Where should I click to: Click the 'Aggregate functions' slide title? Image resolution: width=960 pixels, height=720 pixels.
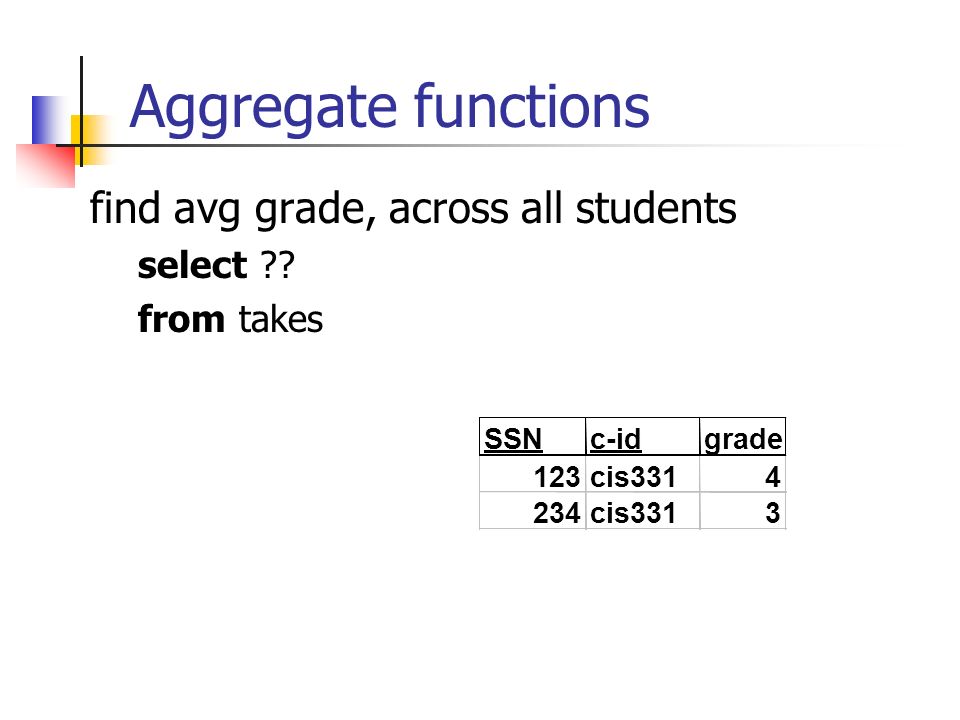click(389, 108)
